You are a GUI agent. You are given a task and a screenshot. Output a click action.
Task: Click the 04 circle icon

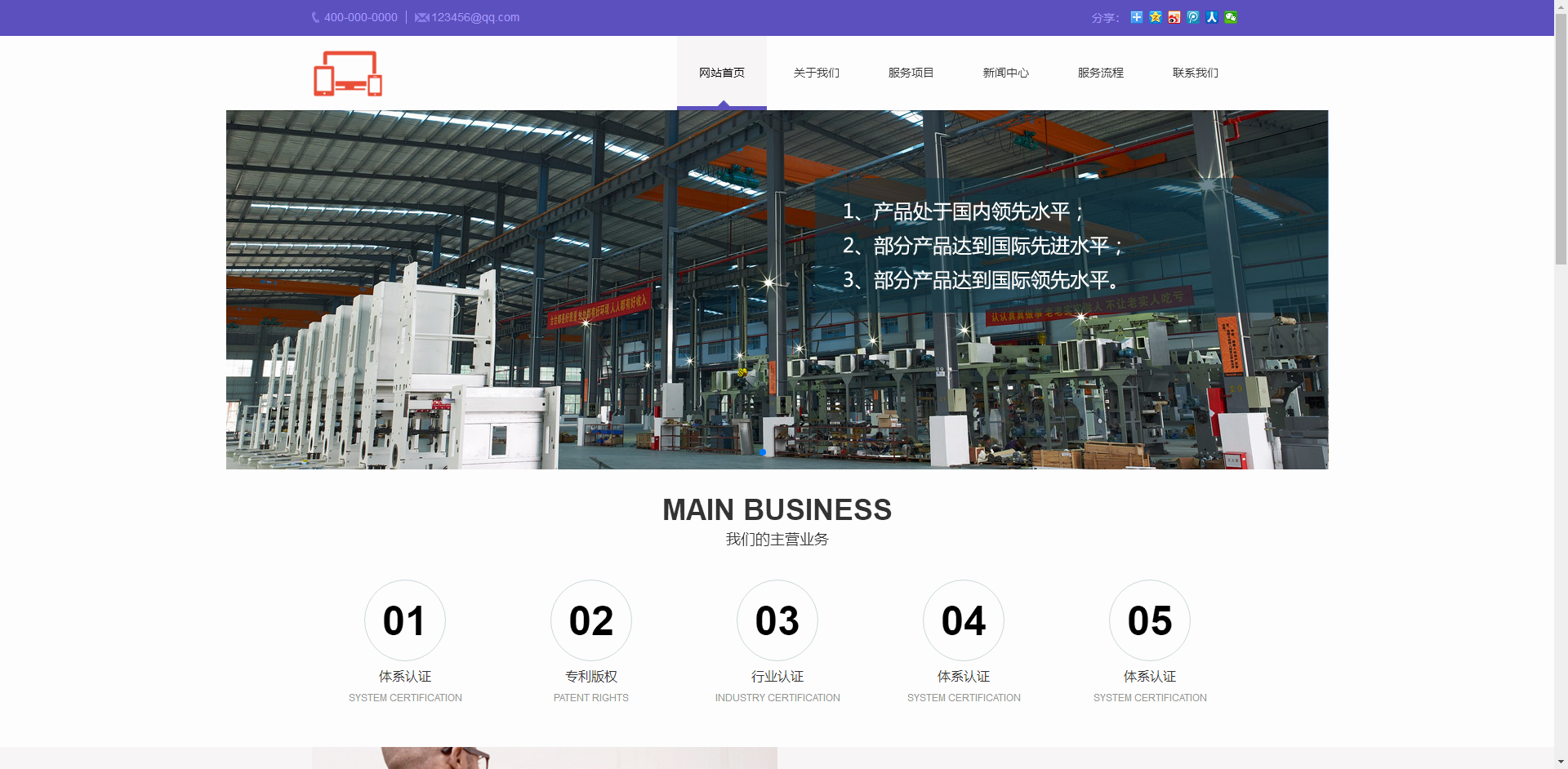coord(964,620)
